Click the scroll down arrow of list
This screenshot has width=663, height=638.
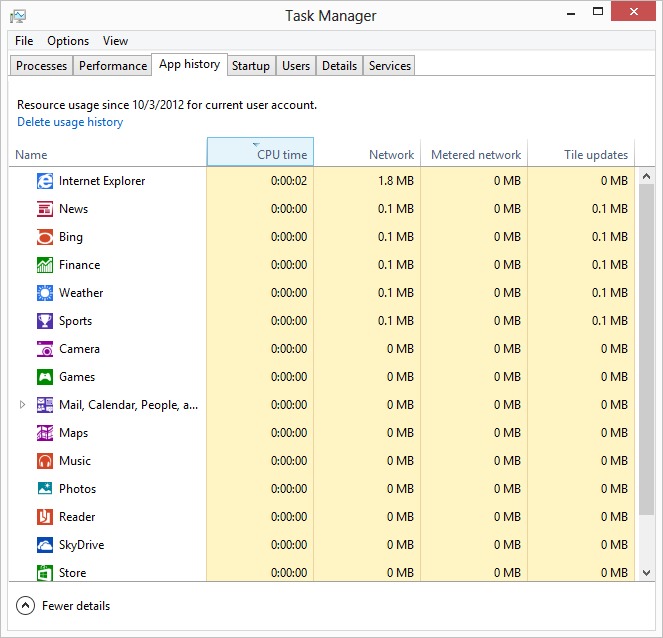point(646,573)
